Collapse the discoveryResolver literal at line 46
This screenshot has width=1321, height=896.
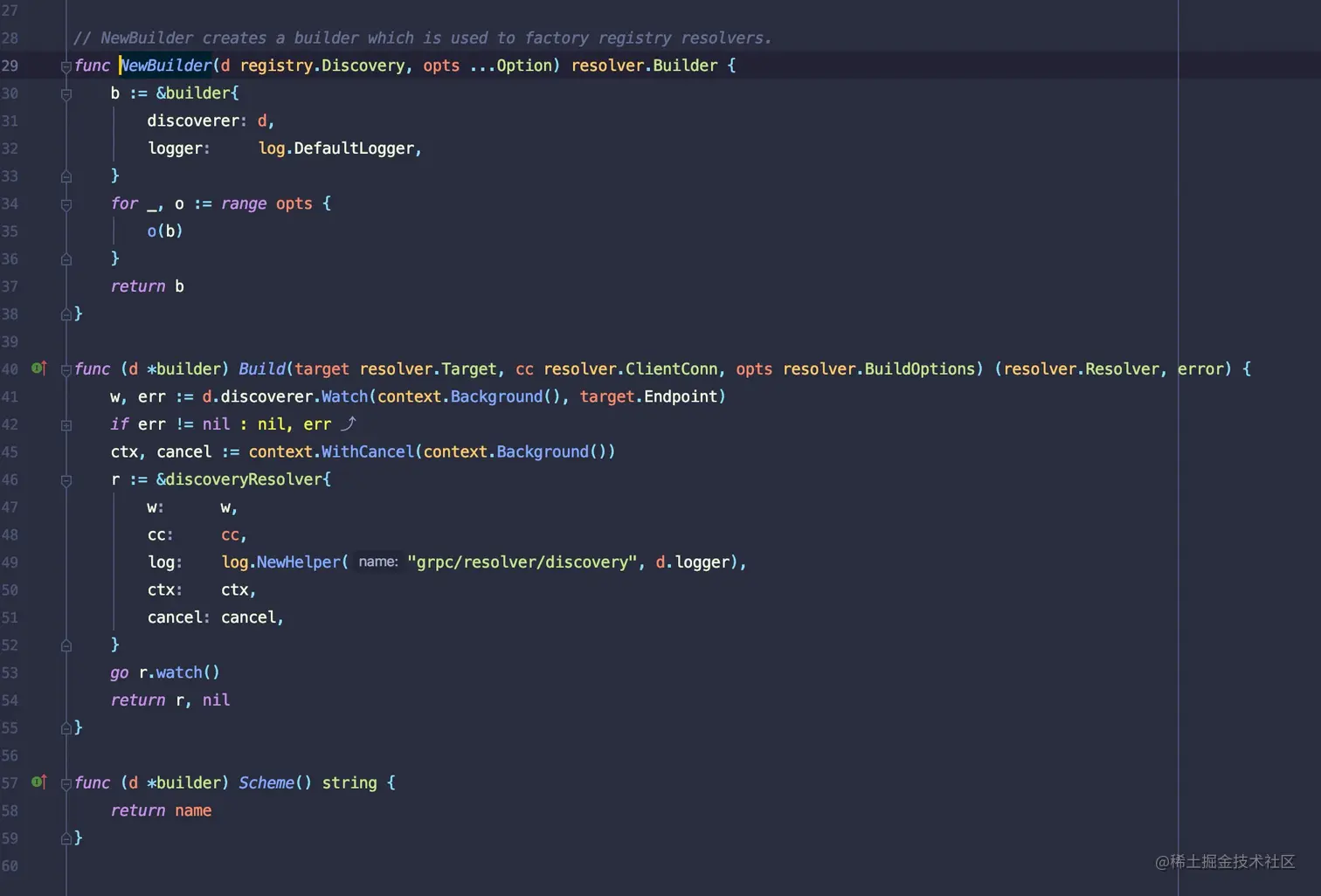pos(66,480)
